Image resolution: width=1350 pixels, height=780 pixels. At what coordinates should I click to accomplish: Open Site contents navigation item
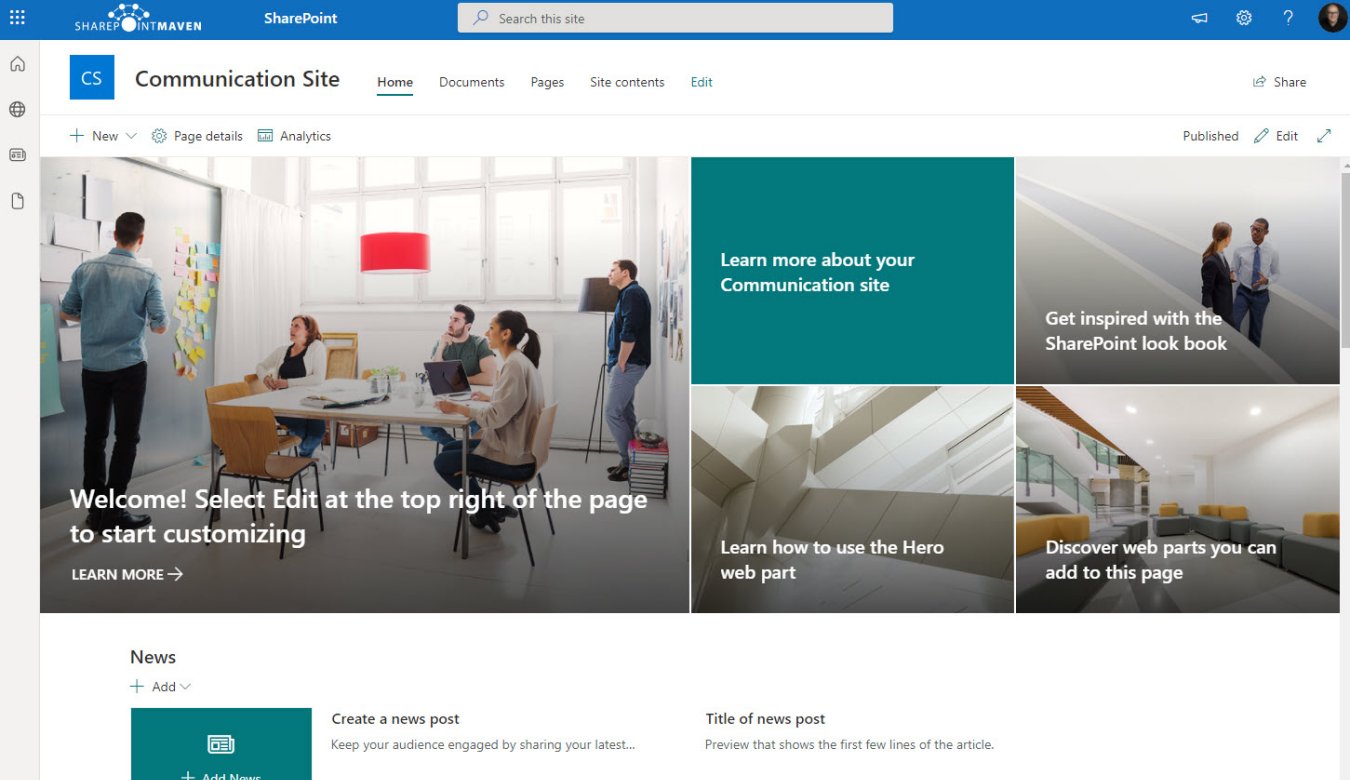tap(627, 82)
